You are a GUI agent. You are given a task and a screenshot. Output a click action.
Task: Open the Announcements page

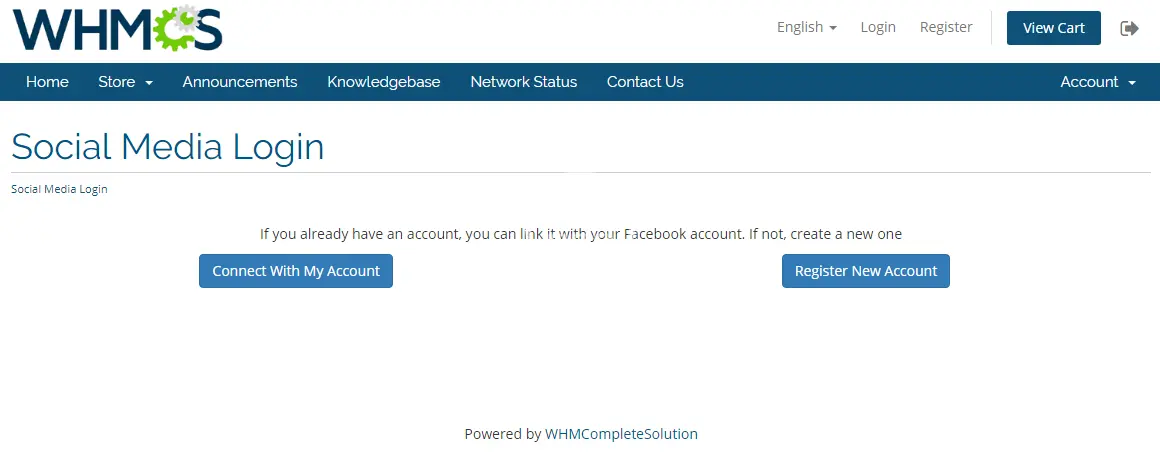[240, 82]
